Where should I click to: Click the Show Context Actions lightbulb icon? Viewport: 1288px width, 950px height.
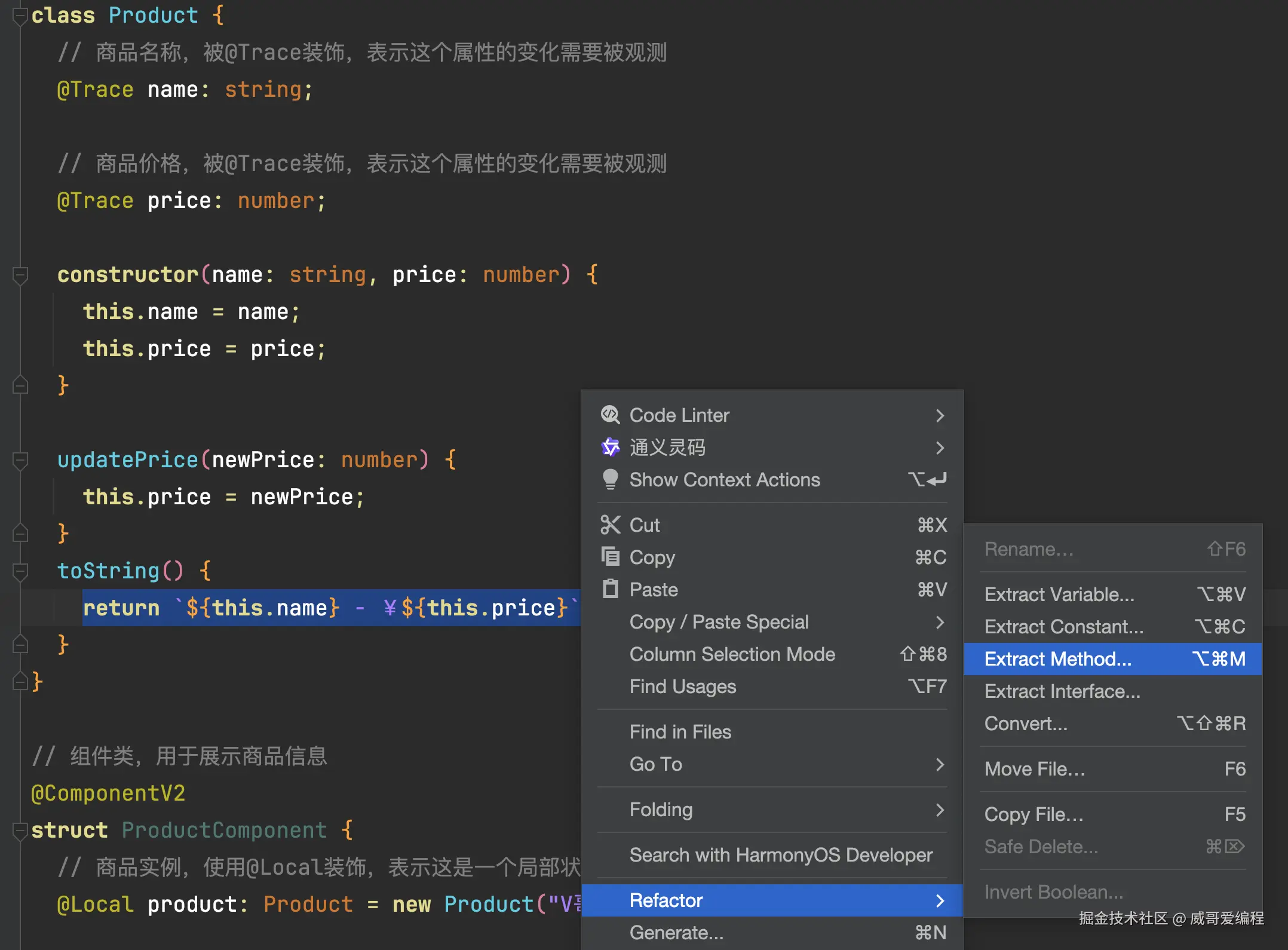pyautogui.click(x=610, y=479)
